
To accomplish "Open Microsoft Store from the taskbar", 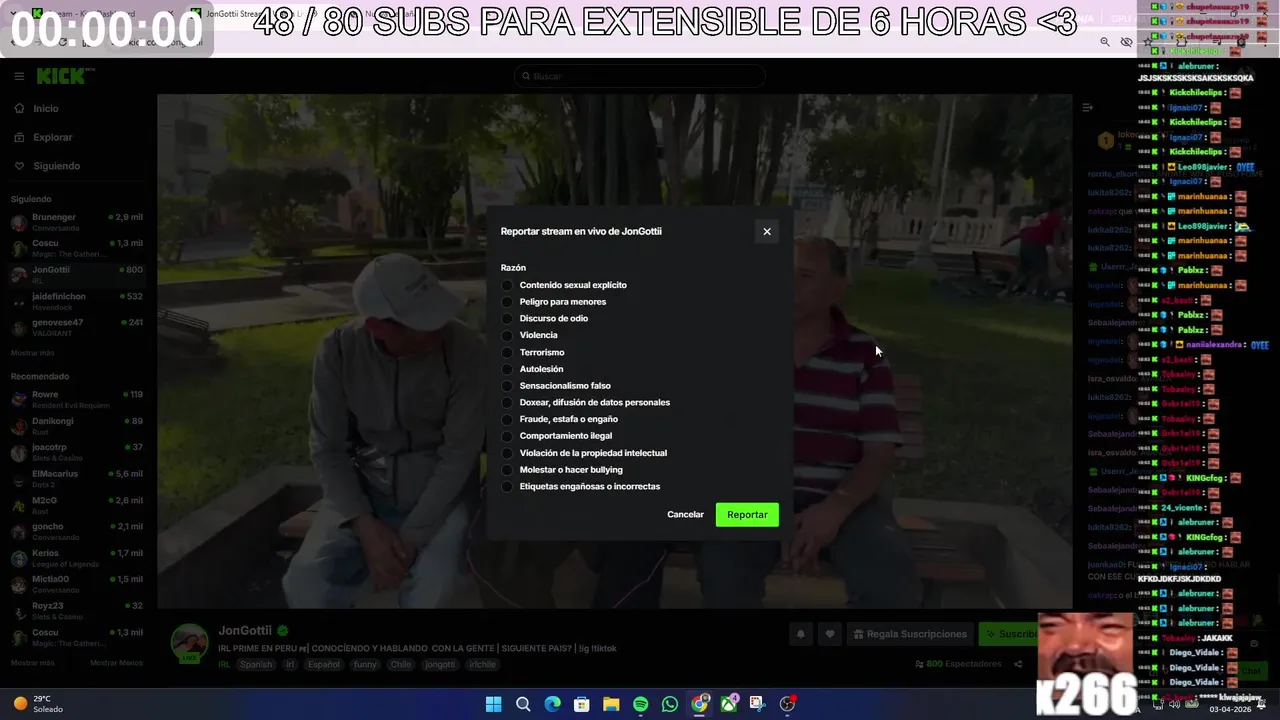I will pos(582,704).
